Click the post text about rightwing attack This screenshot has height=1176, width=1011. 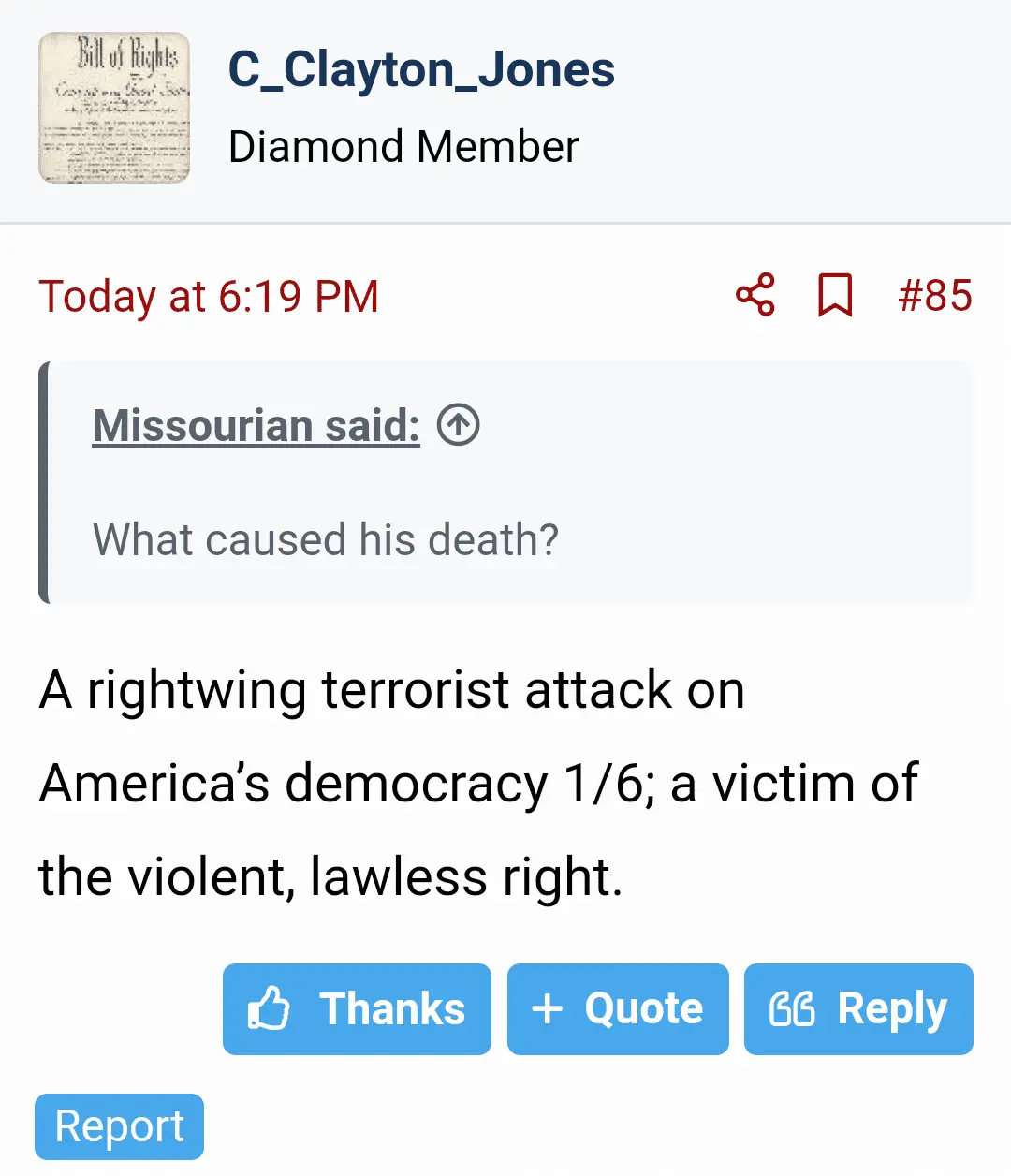tap(391, 691)
